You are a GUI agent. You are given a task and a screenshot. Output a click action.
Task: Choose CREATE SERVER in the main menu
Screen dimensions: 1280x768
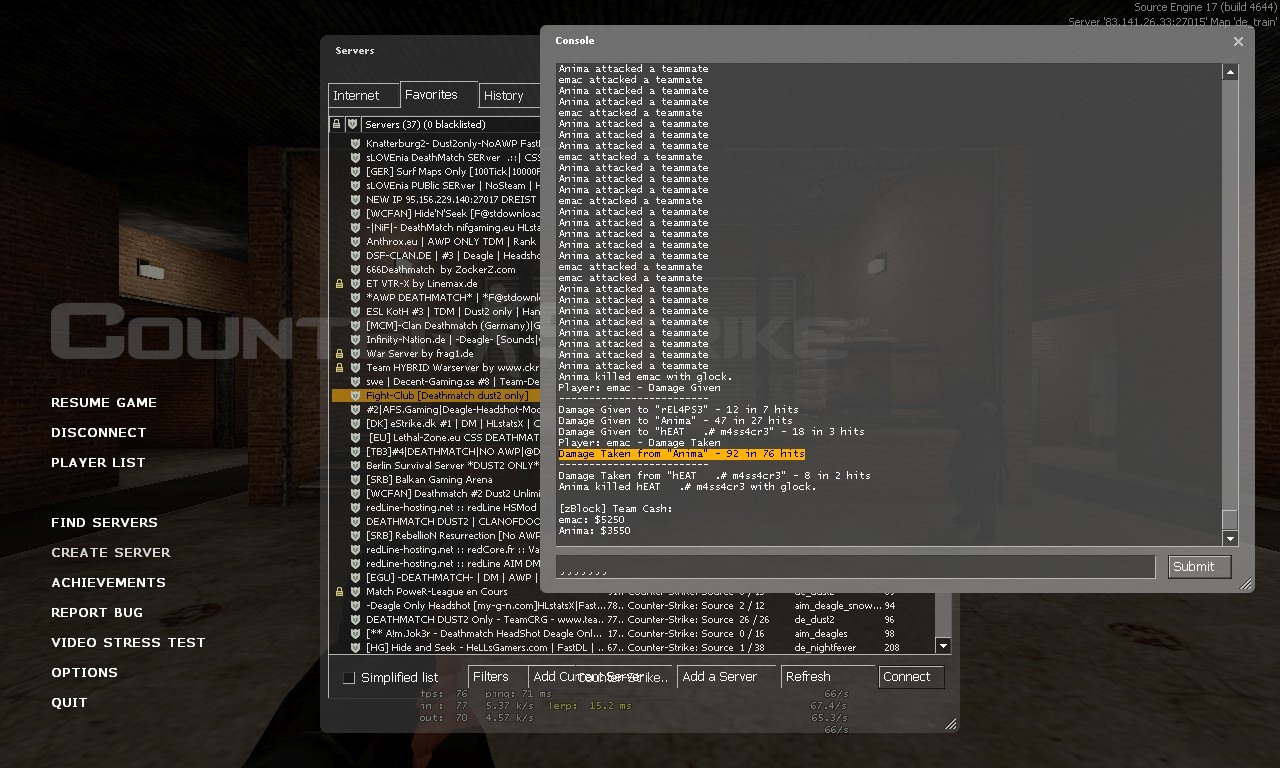[x=111, y=553]
